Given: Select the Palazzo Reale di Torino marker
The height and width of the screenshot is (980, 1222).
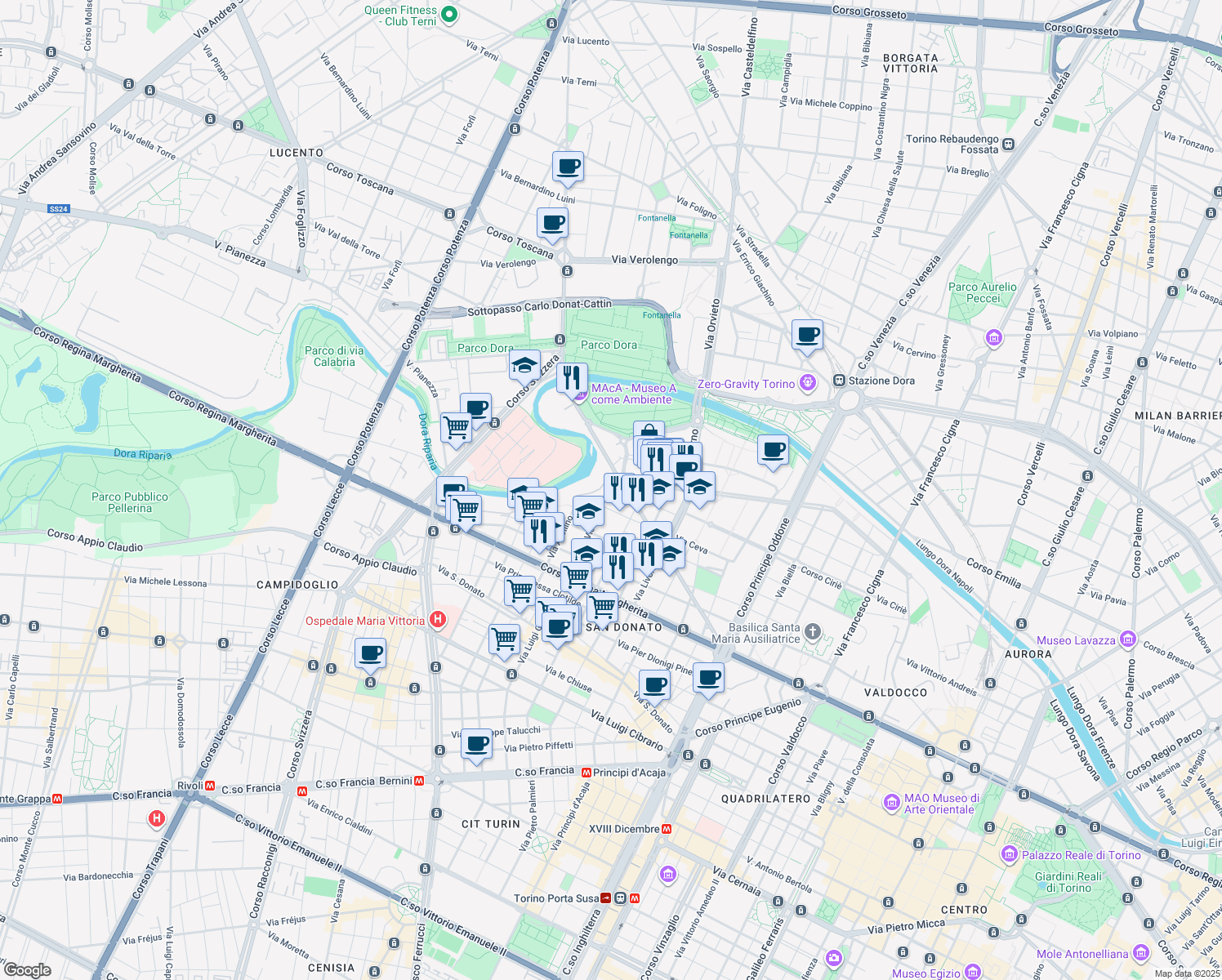Looking at the screenshot, I should pyautogui.click(x=1010, y=855).
